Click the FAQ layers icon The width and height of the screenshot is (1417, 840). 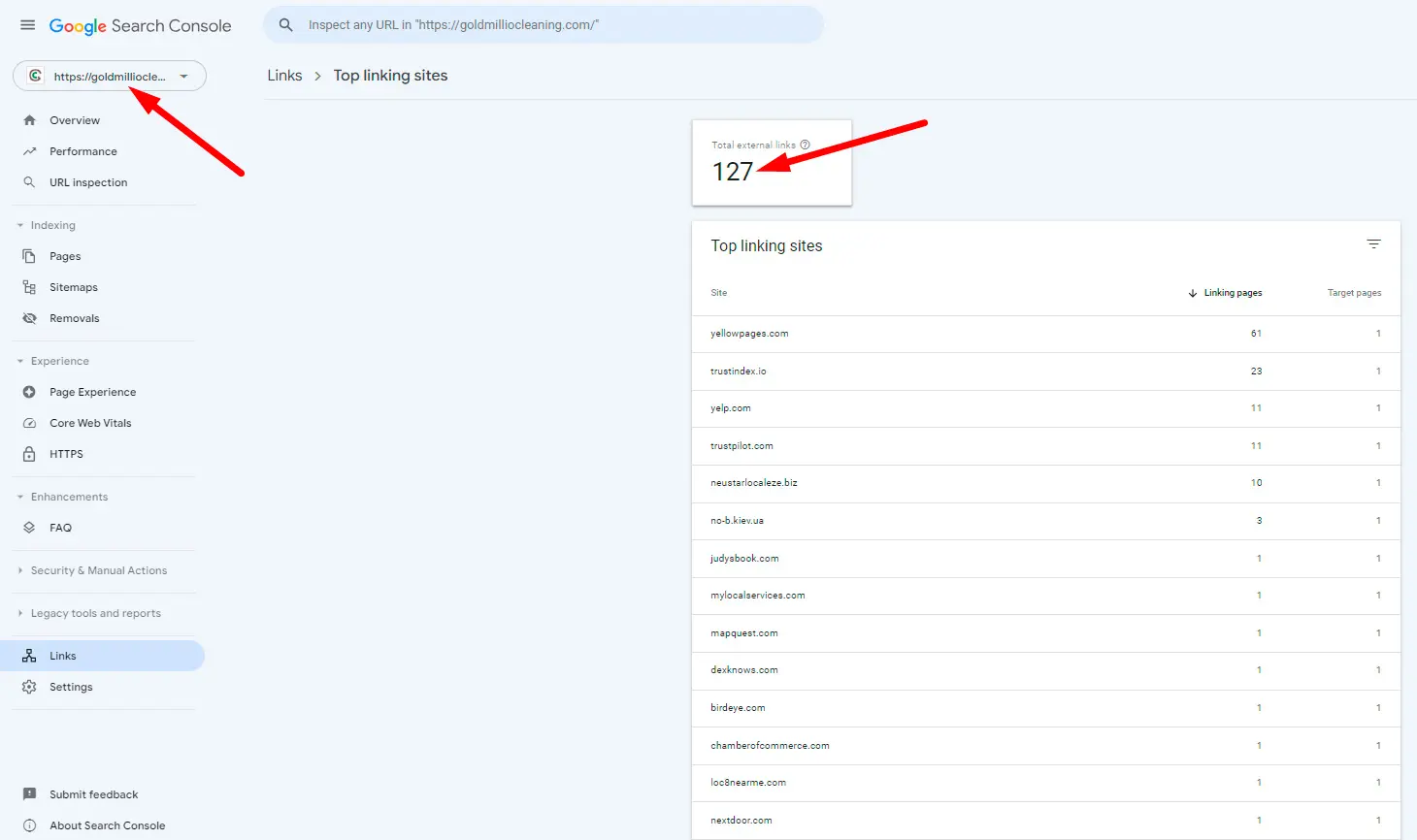[29, 528]
